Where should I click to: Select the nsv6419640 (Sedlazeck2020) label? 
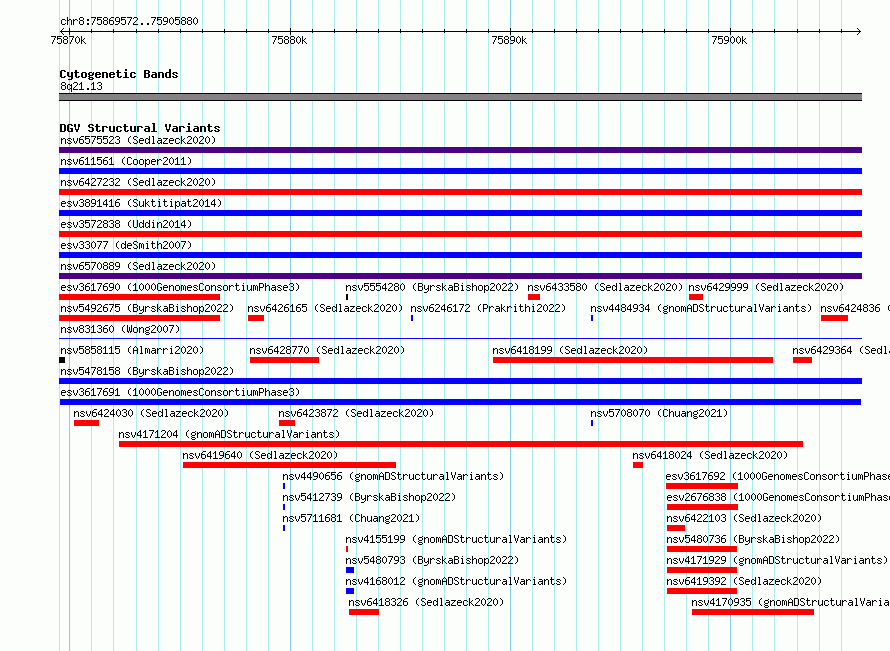point(260,455)
